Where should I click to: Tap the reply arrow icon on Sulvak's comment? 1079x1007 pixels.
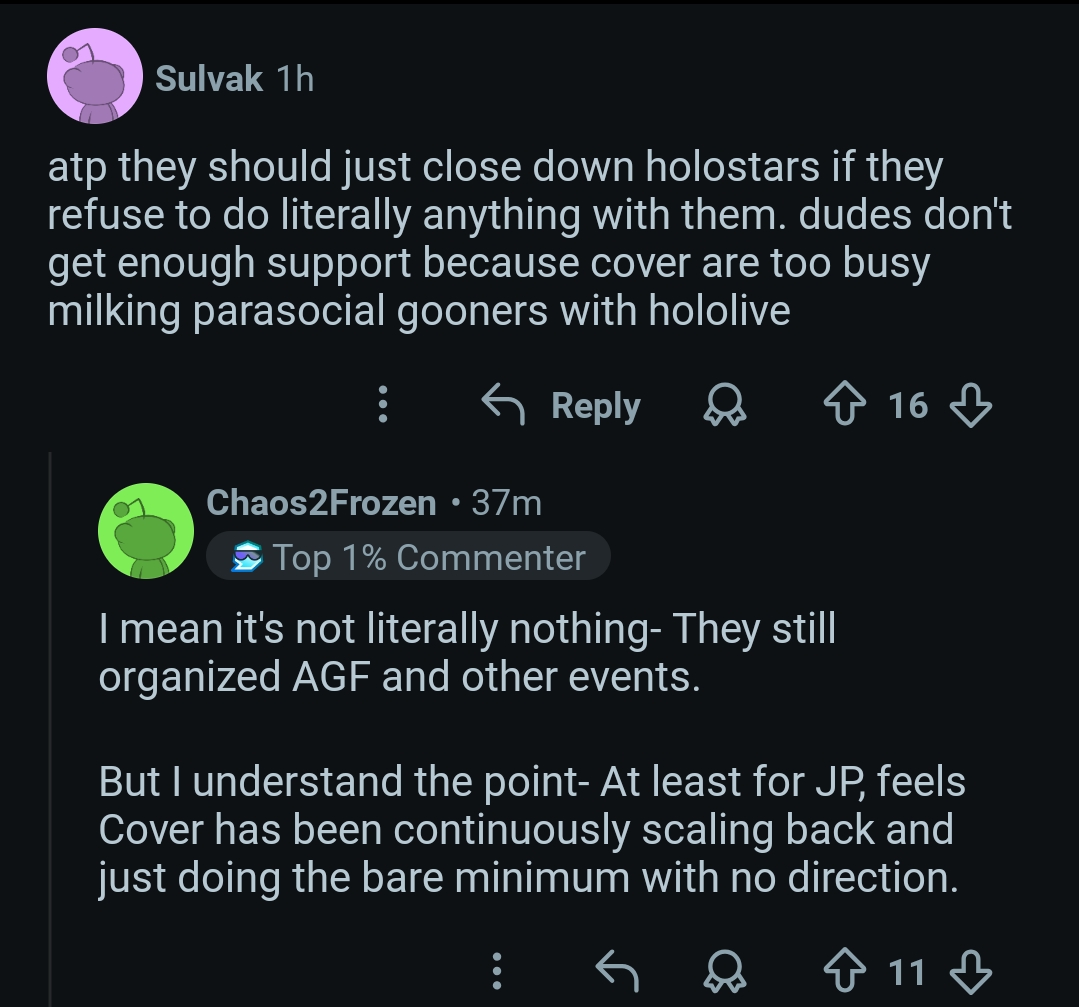click(506, 405)
